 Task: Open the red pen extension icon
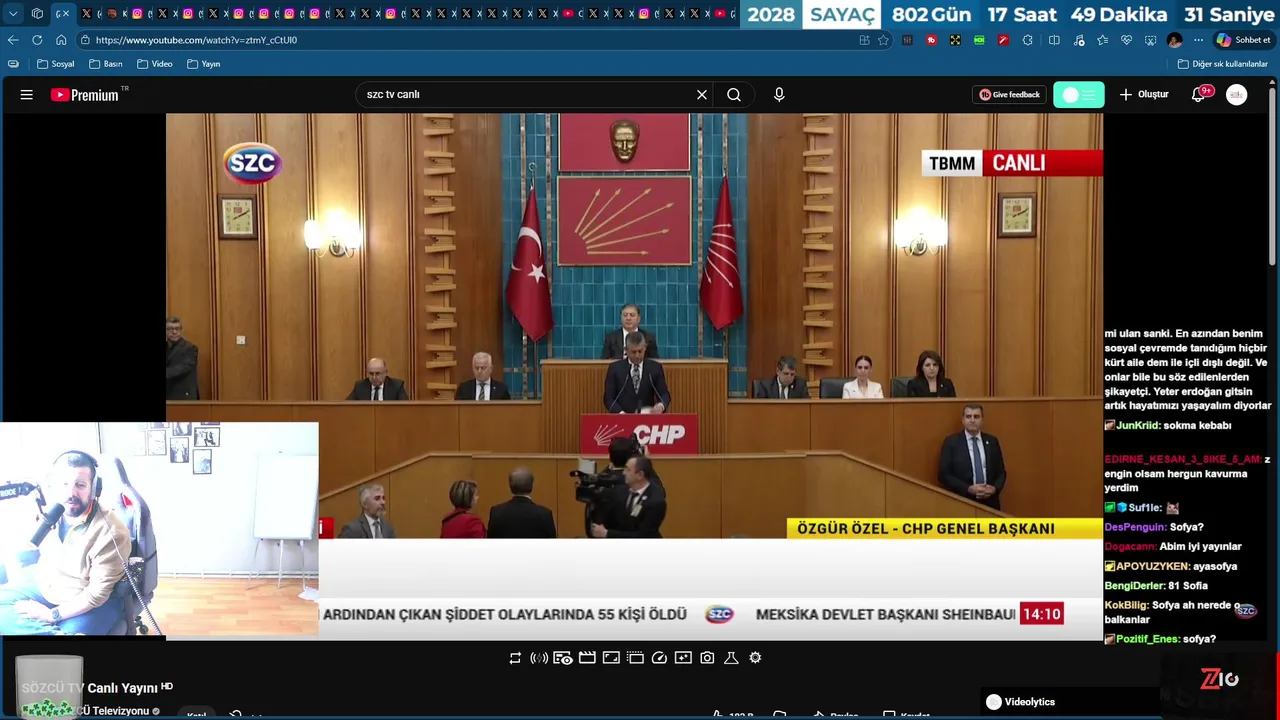click(x=1003, y=40)
